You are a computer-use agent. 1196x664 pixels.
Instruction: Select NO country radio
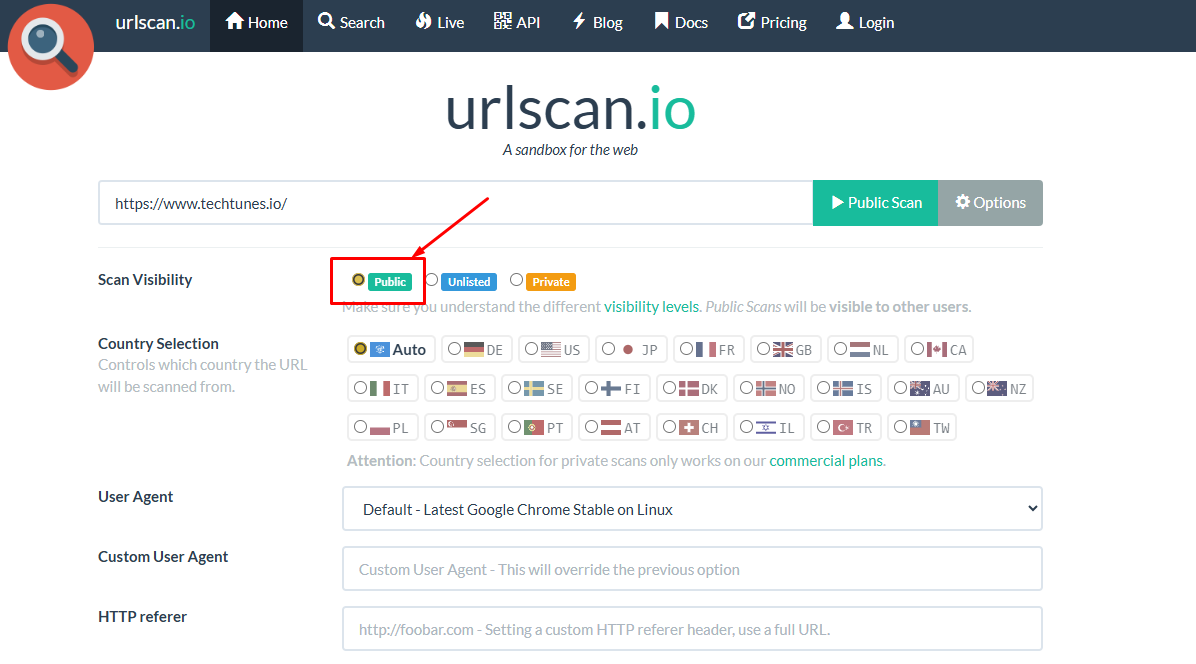pyautogui.click(x=747, y=387)
